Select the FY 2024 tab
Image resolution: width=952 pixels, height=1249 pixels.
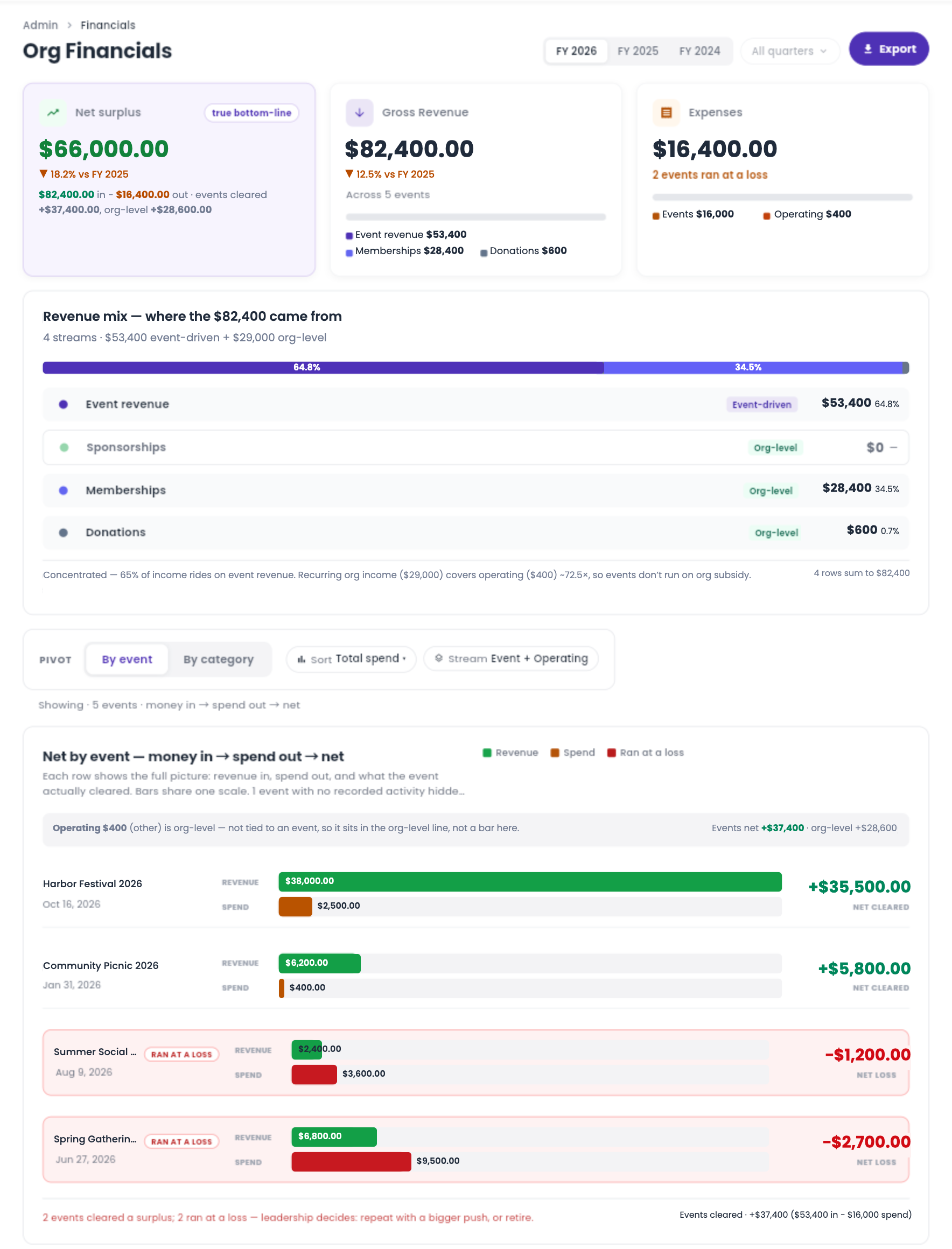point(699,51)
